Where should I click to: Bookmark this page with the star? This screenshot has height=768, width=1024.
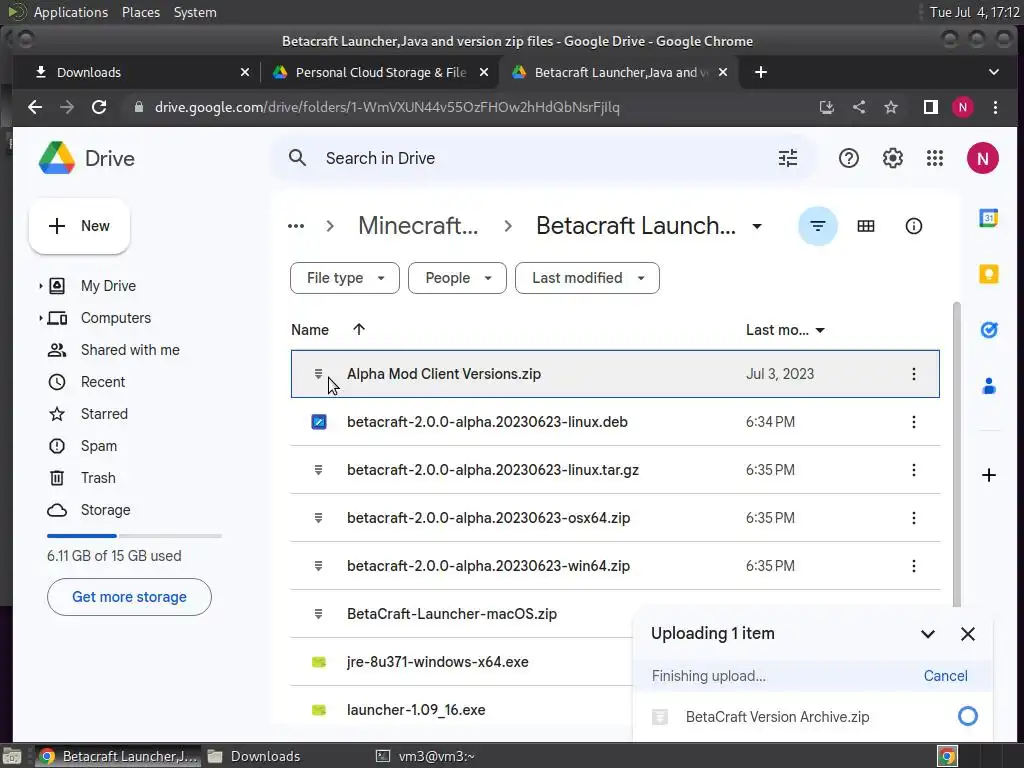pos(890,107)
